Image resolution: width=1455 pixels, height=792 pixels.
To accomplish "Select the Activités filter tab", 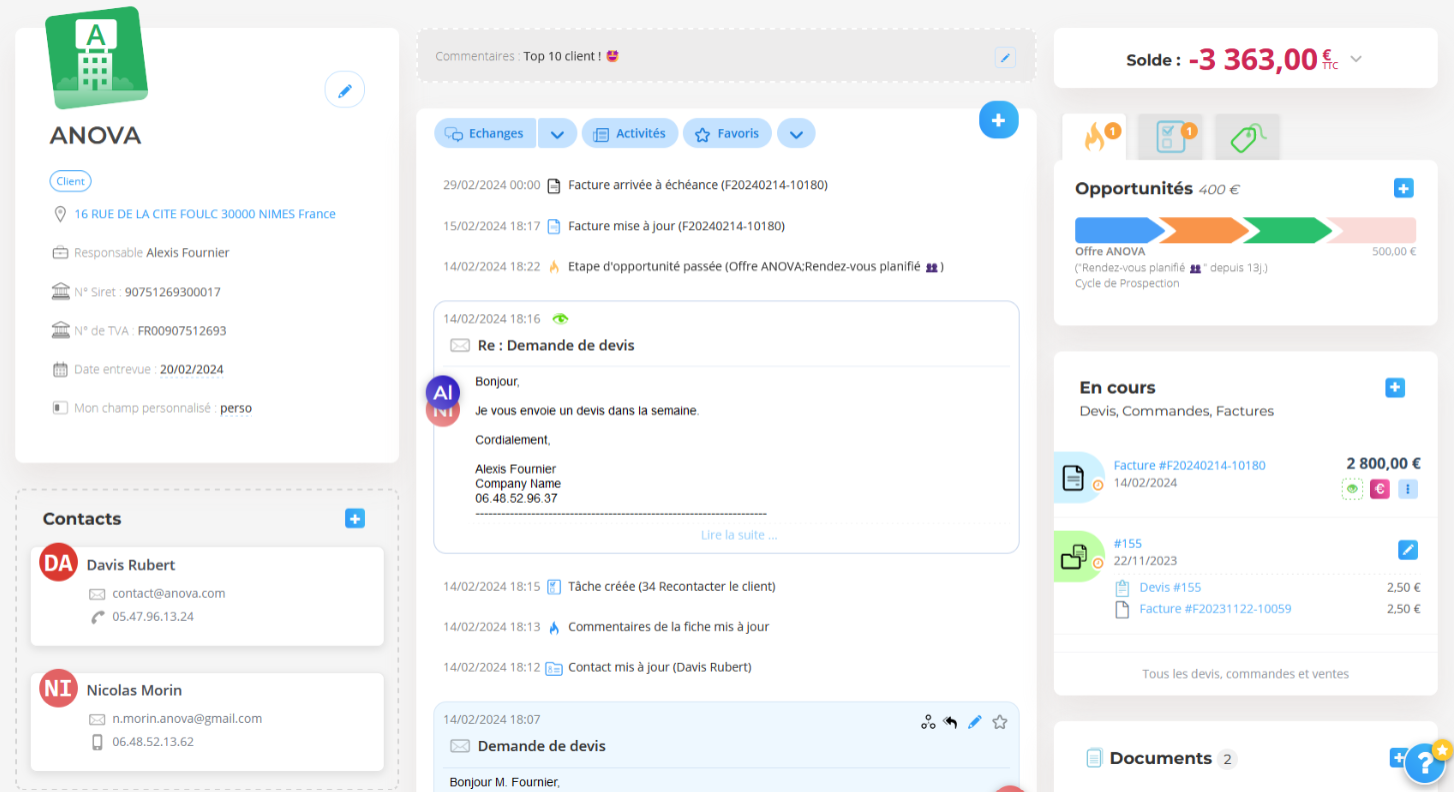I will [x=630, y=133].
